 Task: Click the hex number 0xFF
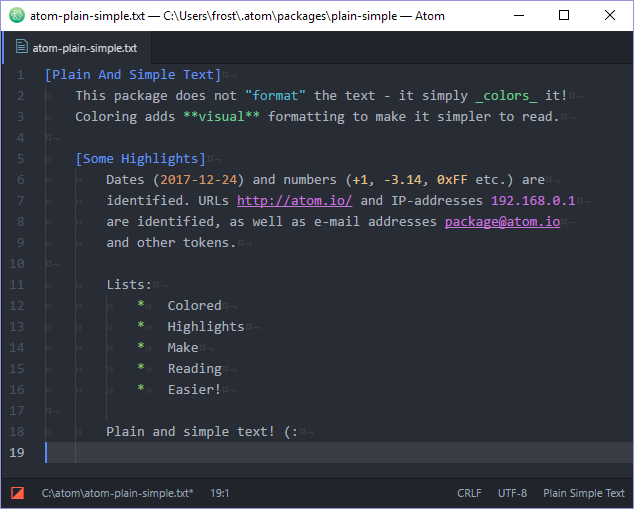click(x=452, y=180)
